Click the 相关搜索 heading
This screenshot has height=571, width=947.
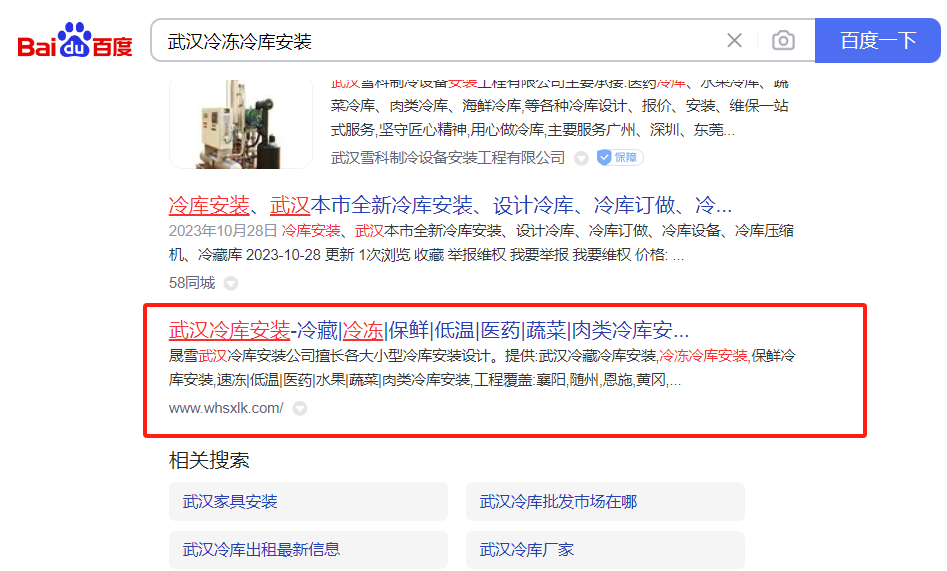pyautogui.click(x=209, y=460)
